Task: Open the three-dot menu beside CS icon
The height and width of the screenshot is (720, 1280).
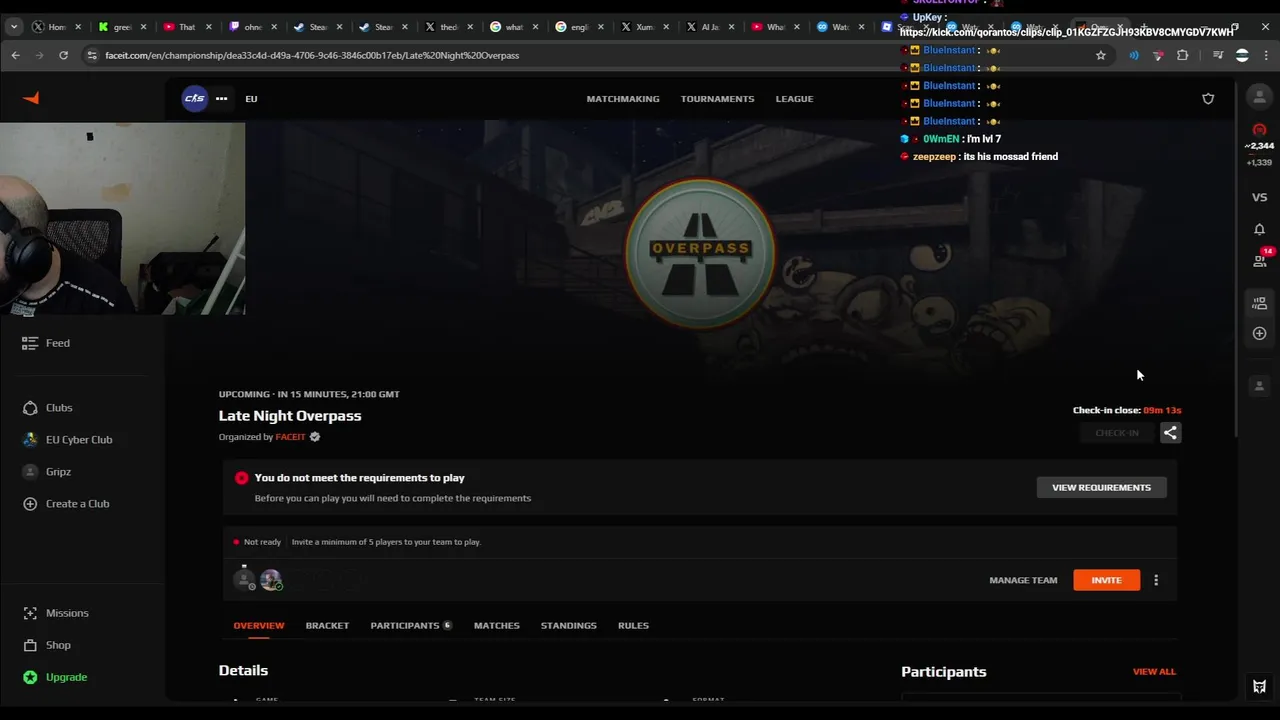Action: 221,98
